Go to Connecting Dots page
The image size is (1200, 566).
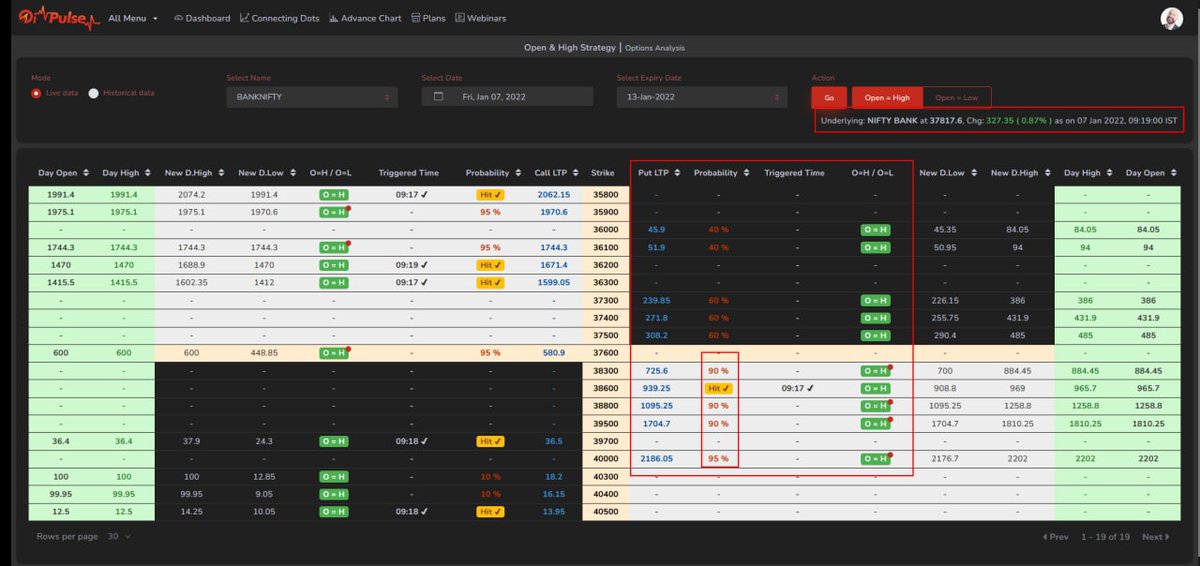click(x=280, y=18)
